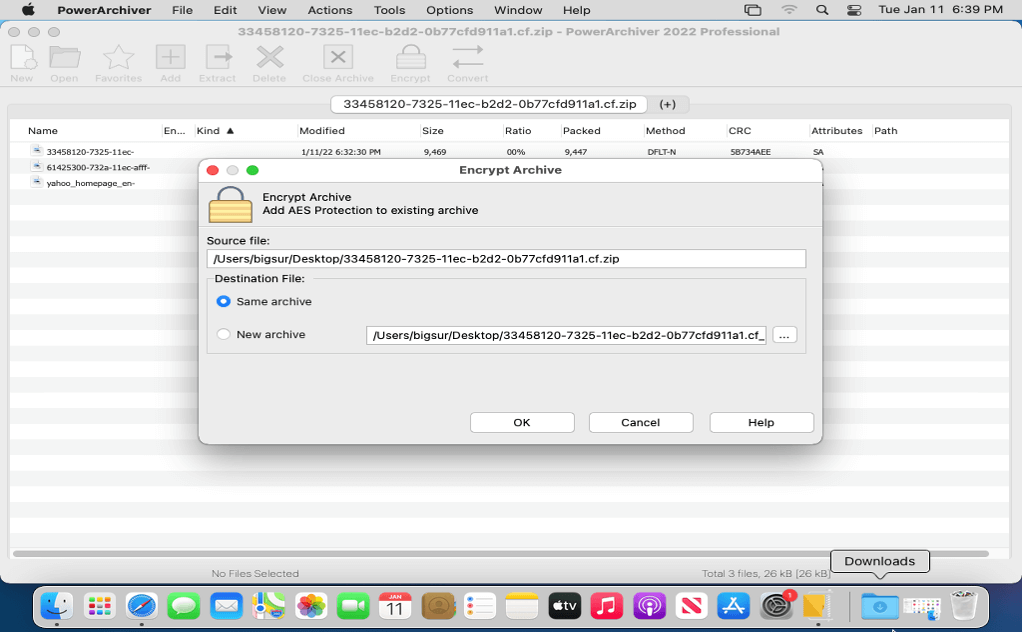Viewport: 1022px width, 632px height.
Task: Add a new tab with plus button
Action: point(667,104)
